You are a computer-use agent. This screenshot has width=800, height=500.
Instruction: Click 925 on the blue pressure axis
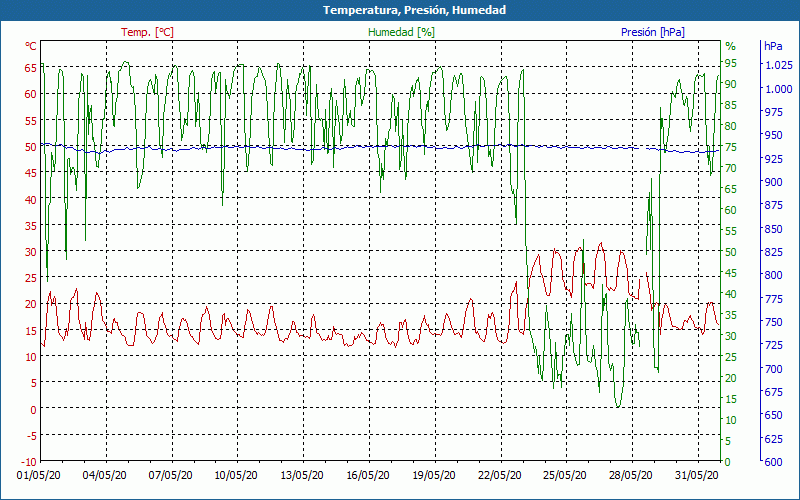[774, 159]
